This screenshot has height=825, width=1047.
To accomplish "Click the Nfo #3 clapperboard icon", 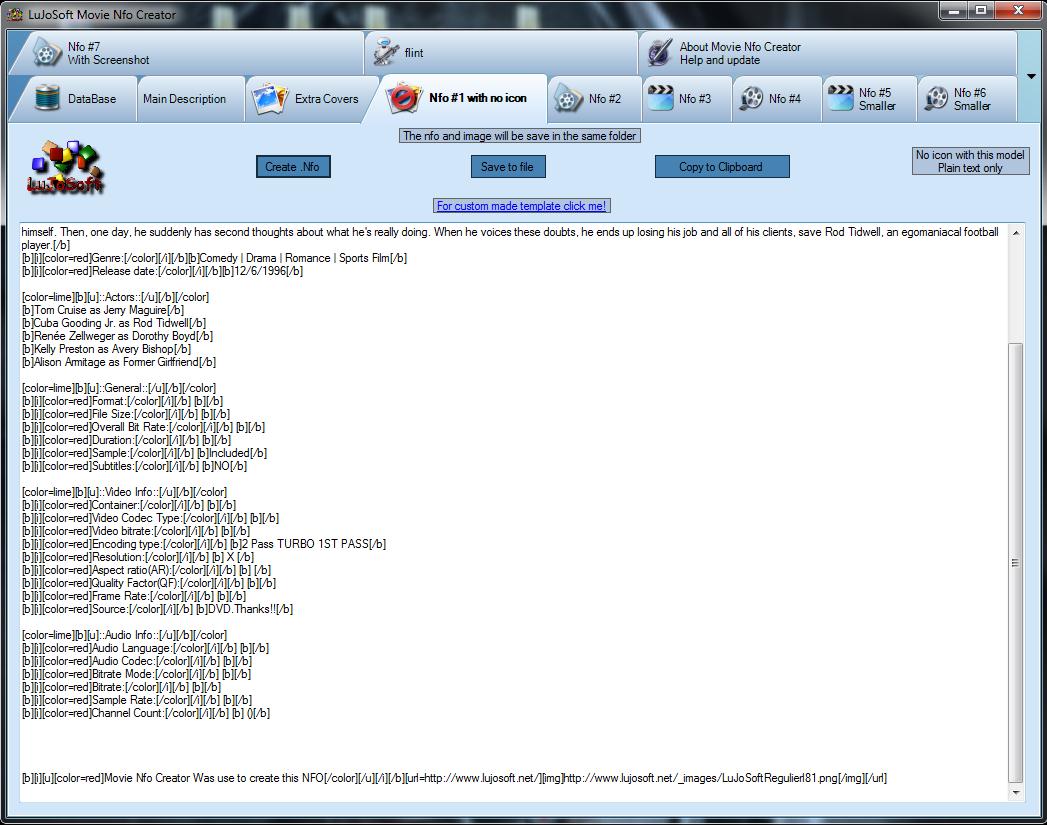I will click(x=660, y=98).
